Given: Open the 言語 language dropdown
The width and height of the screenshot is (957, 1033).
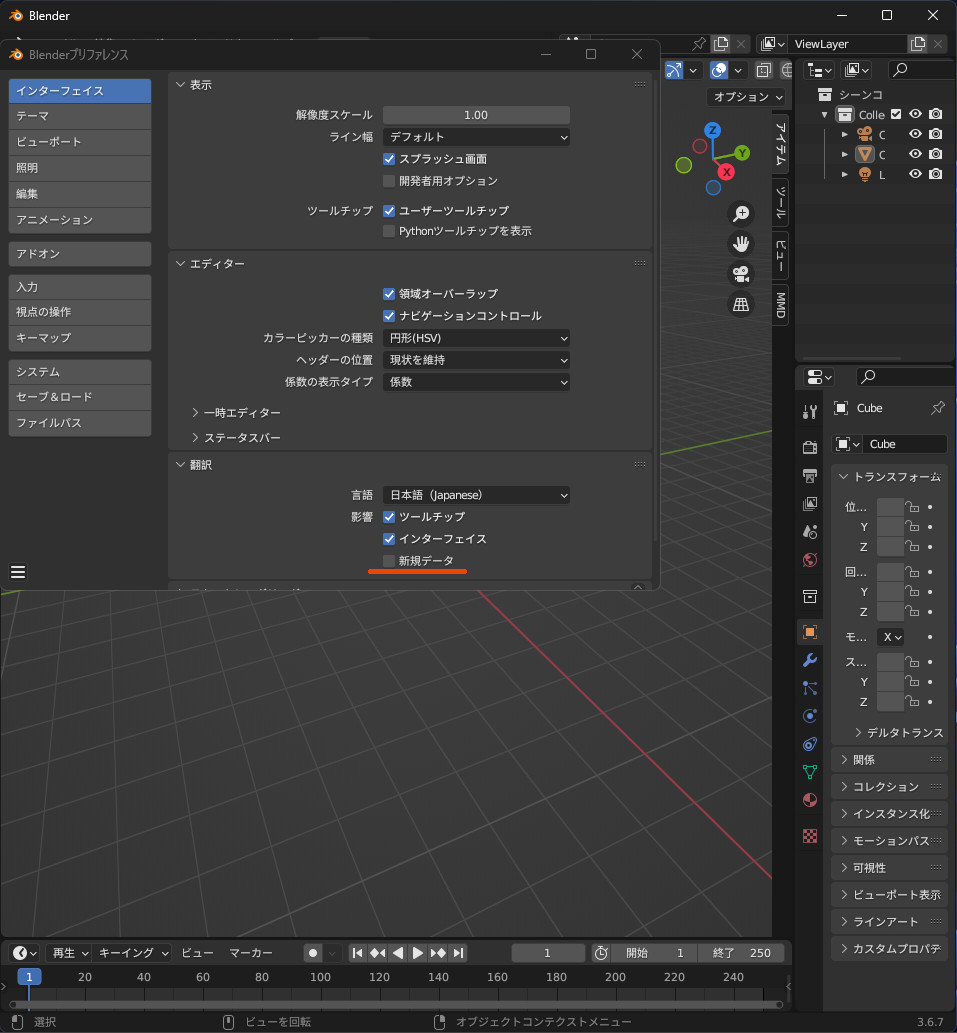Looking at the screenshot, I should pyautogui.click(x=476, y=495).
